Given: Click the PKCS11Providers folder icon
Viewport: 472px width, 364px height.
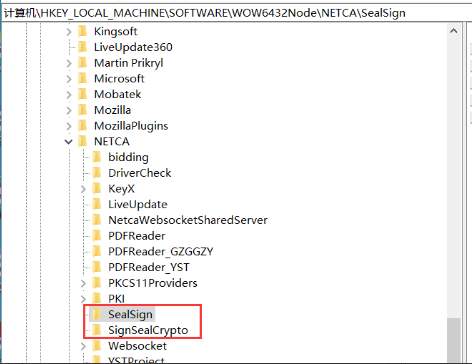Looking at the screenshot, I should (x=97, y=283).
